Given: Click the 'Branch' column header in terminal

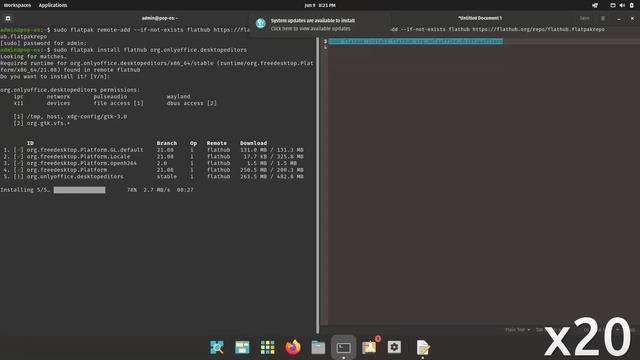Looking at the screenshot, I should (x=167, y=143).
